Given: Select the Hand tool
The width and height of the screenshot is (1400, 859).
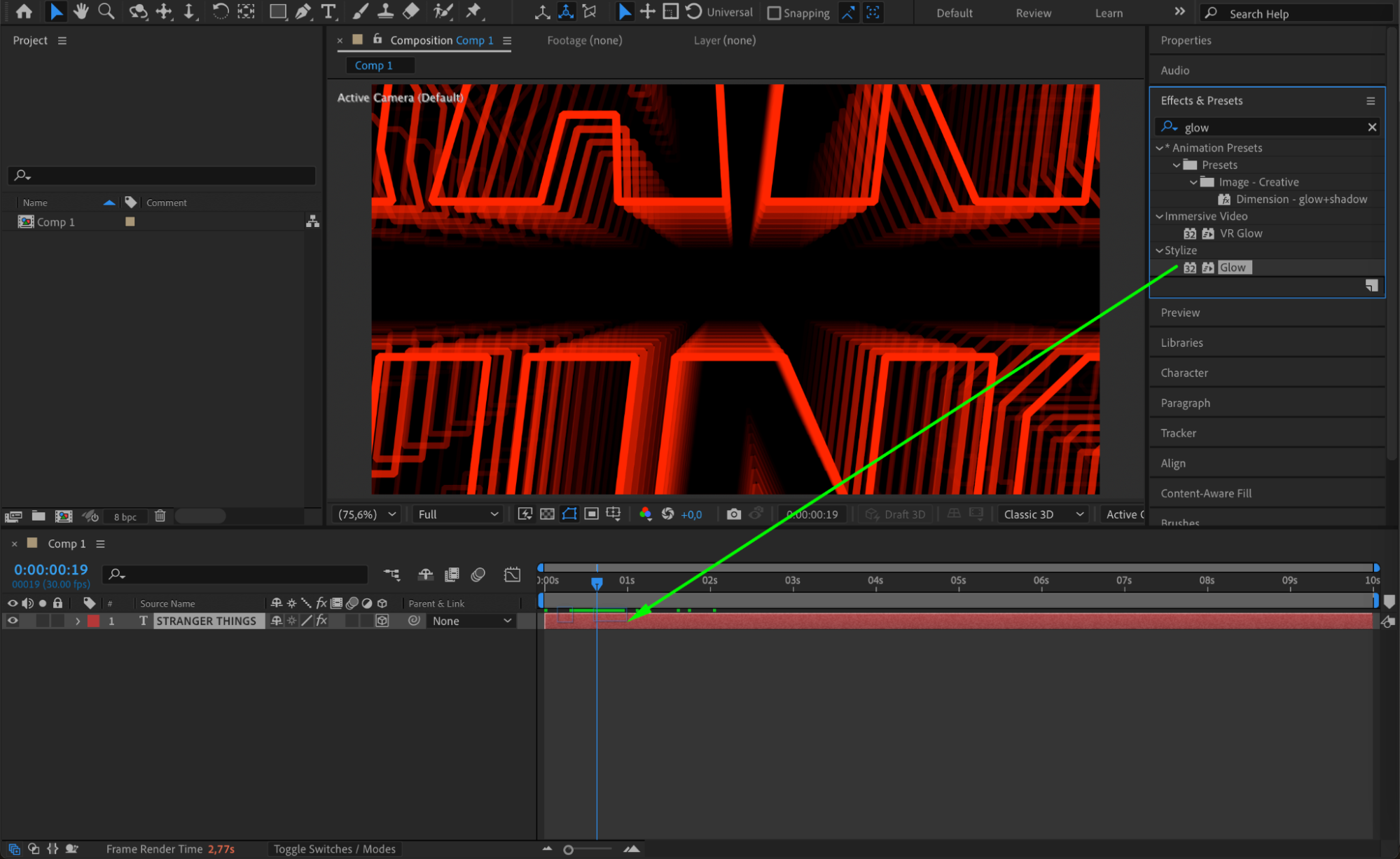Looking at the screenshot, I should (x=81, y=11).
